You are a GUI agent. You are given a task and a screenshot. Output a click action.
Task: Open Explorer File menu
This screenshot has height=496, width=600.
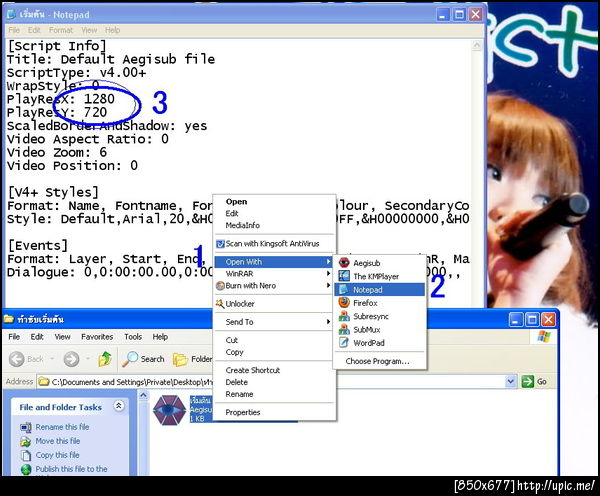14,337
